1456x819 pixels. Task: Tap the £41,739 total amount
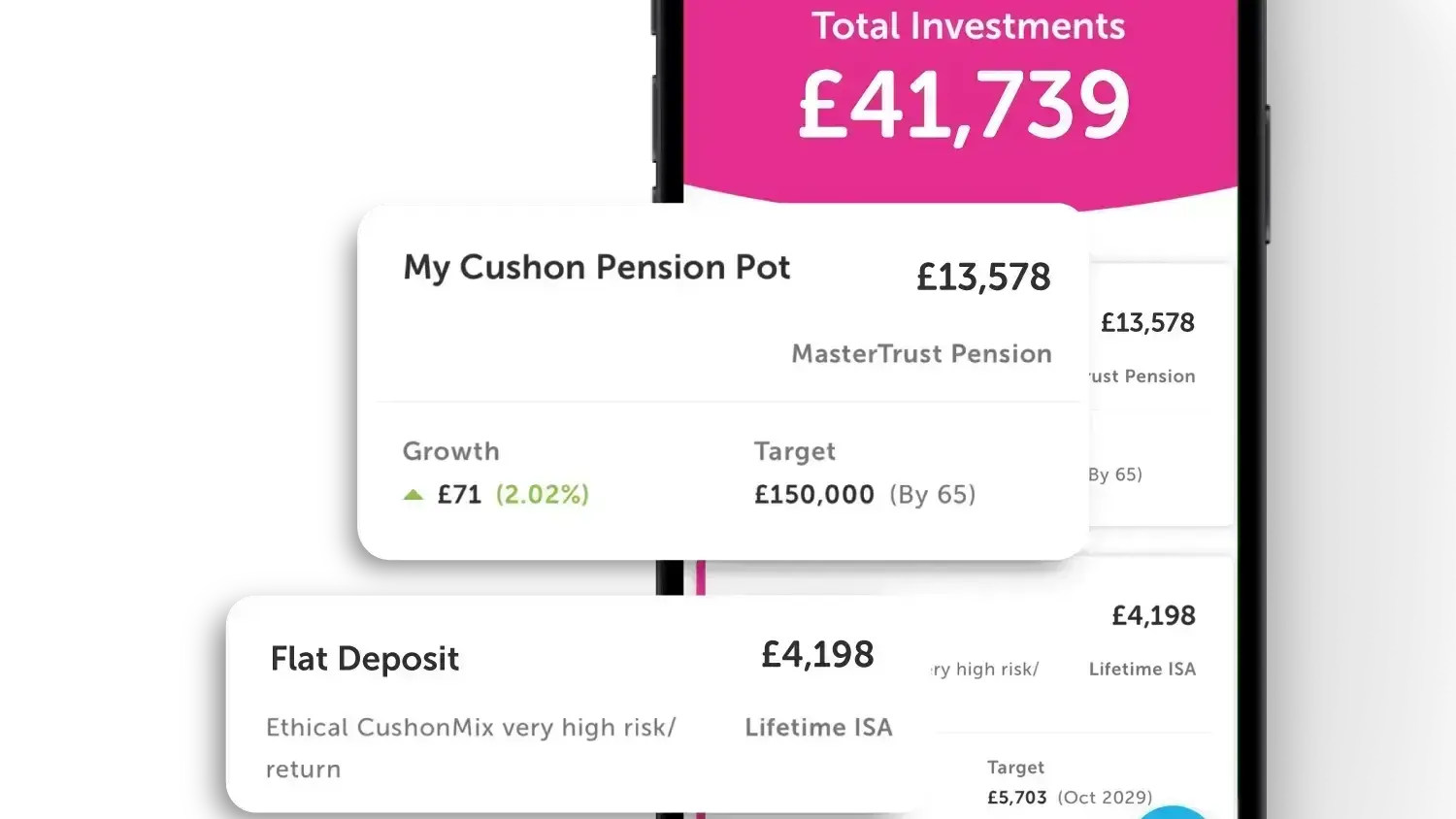(964, 105)
